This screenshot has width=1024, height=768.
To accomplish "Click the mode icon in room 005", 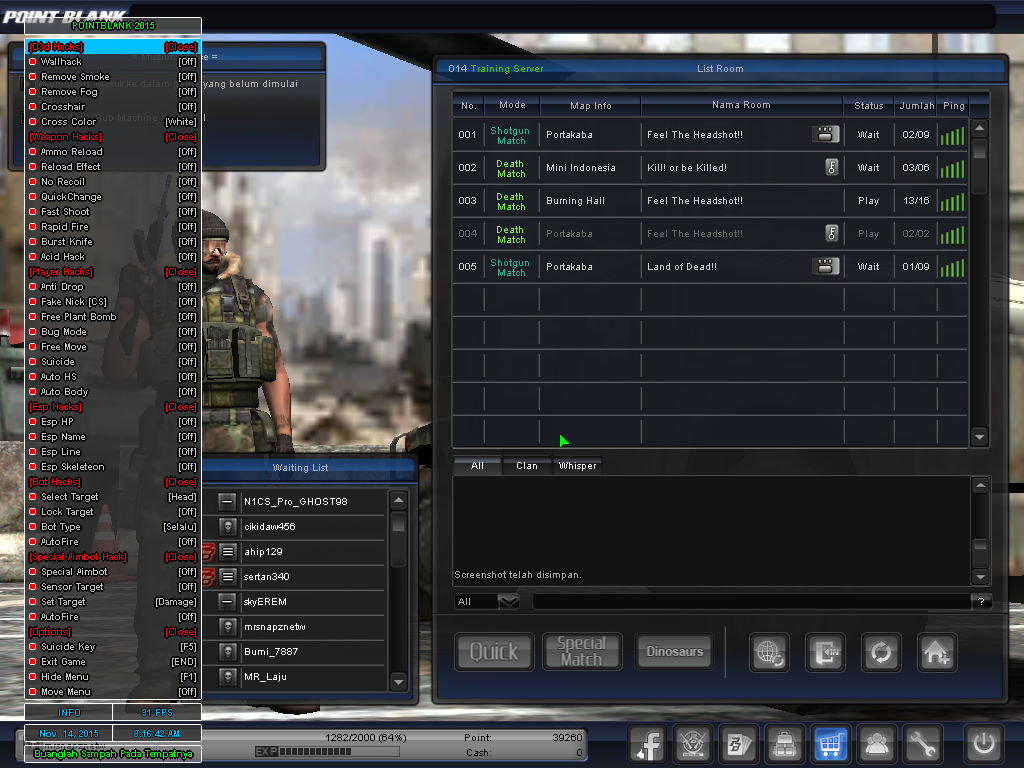I will coord(825,266).
